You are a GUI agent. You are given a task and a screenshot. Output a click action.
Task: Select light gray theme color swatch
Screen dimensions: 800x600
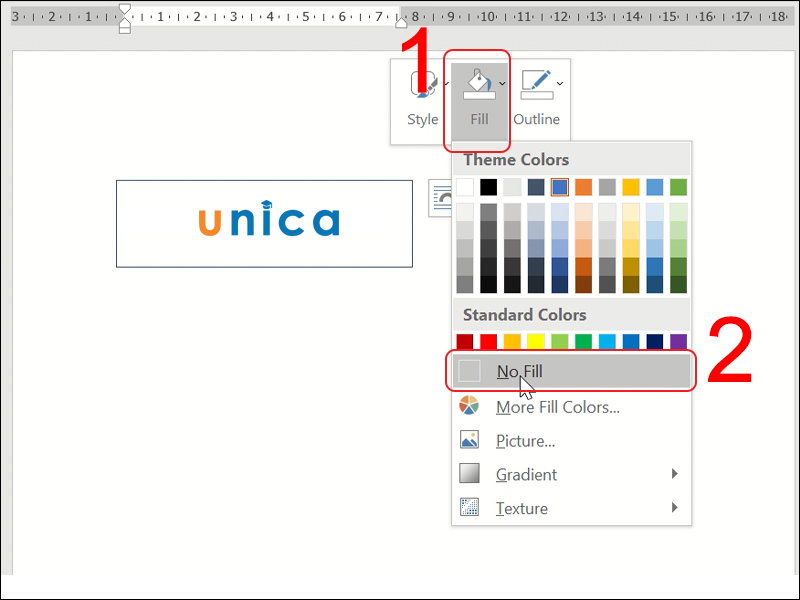(512, 187)
